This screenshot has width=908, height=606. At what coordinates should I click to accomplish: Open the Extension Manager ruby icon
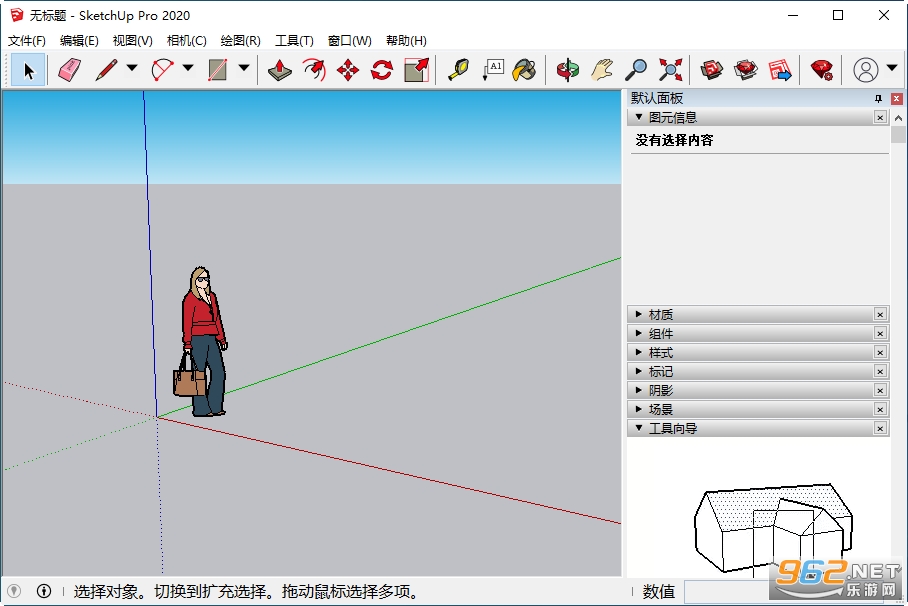tap(821, 70)
